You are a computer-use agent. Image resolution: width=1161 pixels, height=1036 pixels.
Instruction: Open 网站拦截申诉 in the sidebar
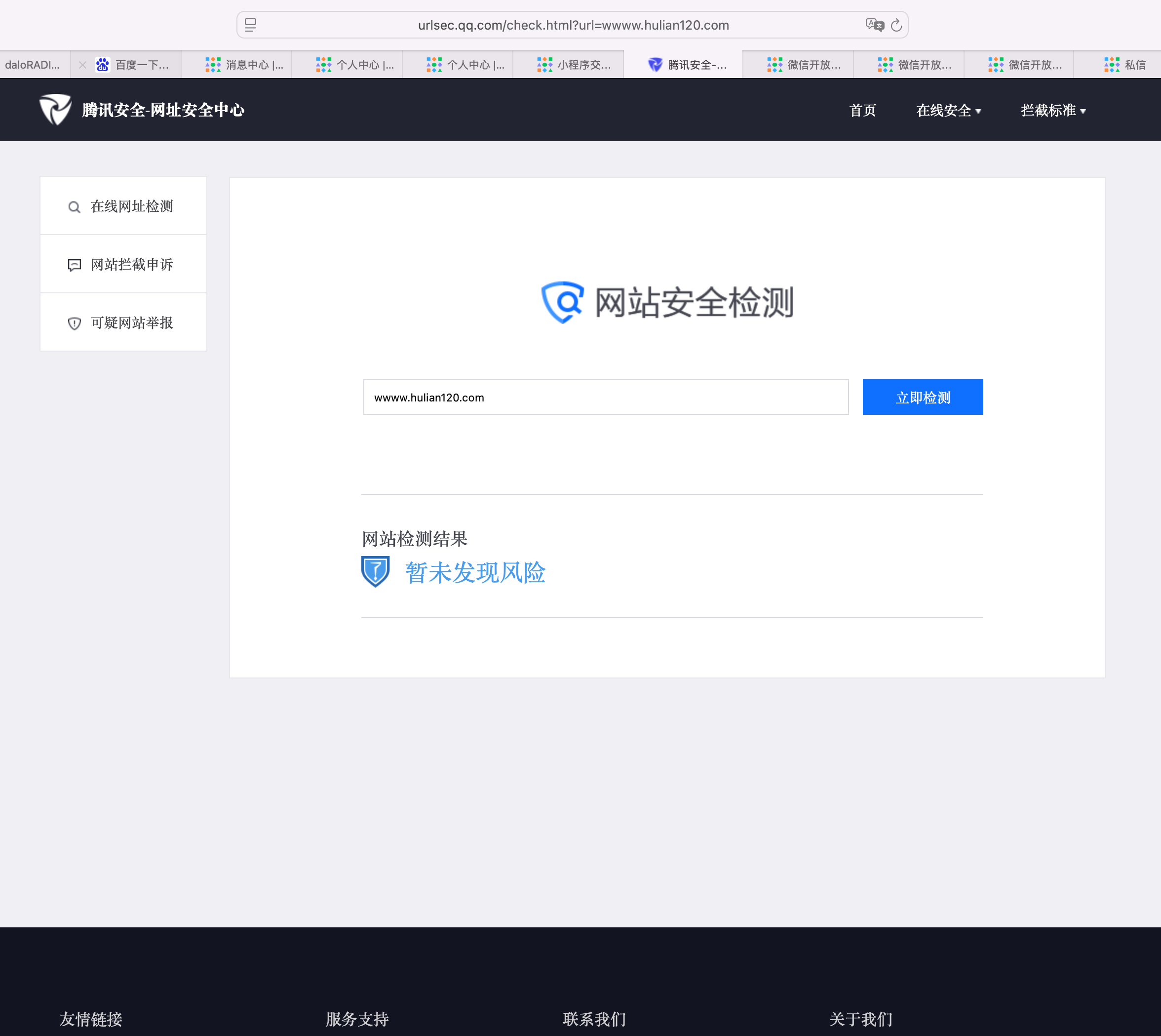click(131, 265)
